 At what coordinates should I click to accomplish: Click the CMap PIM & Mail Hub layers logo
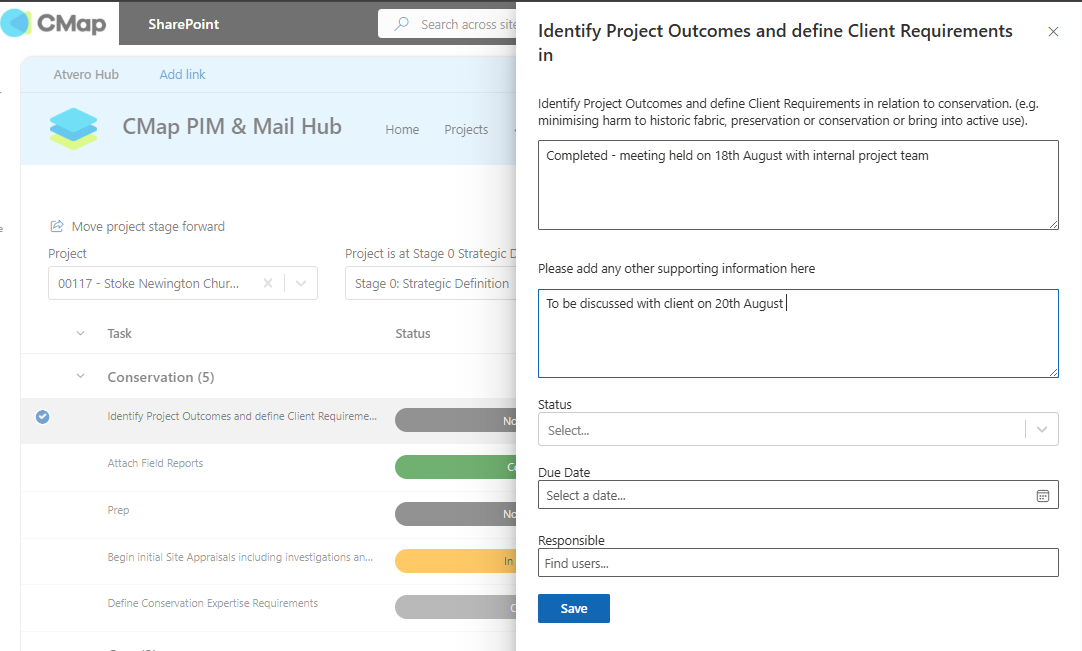(73, 128)
